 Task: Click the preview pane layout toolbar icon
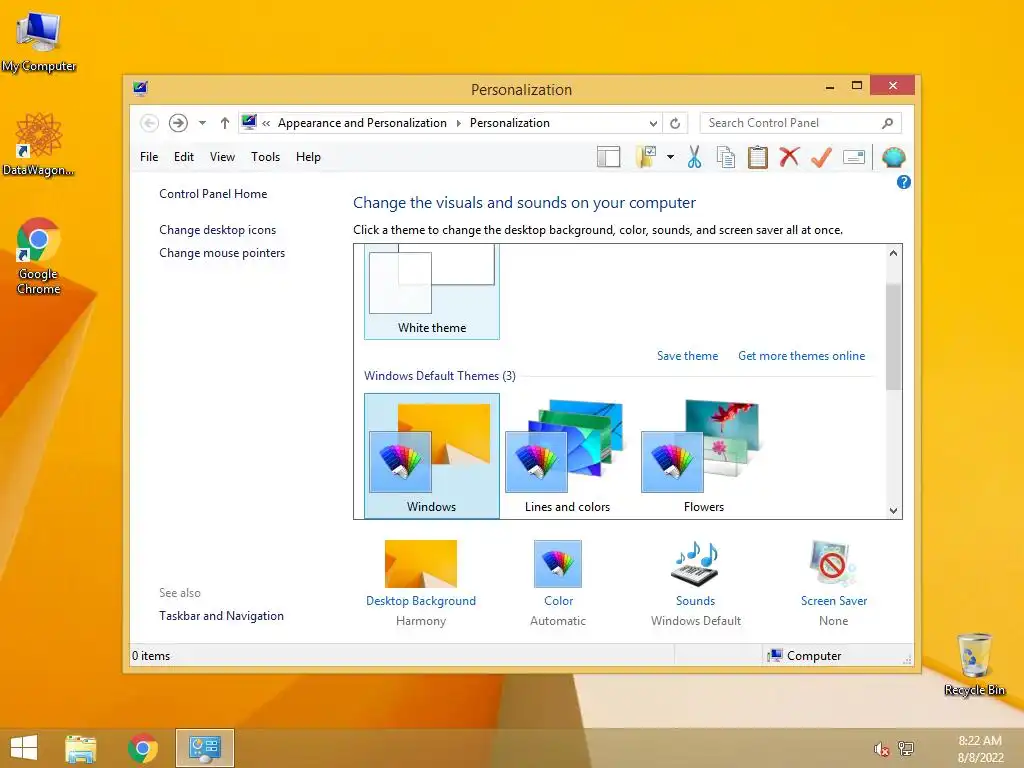(608, 157)
